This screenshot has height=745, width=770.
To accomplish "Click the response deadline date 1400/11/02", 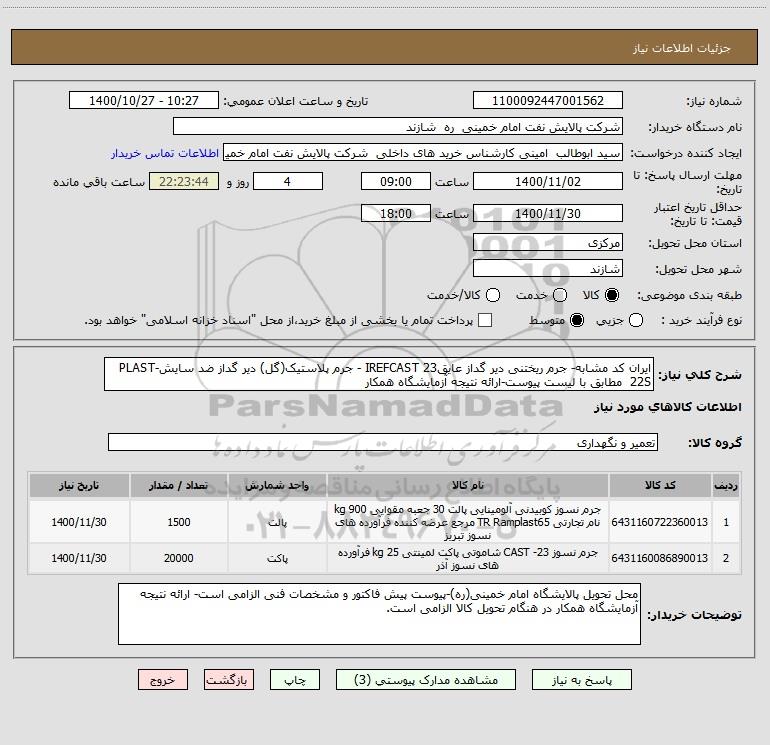I will coord(548,182).
